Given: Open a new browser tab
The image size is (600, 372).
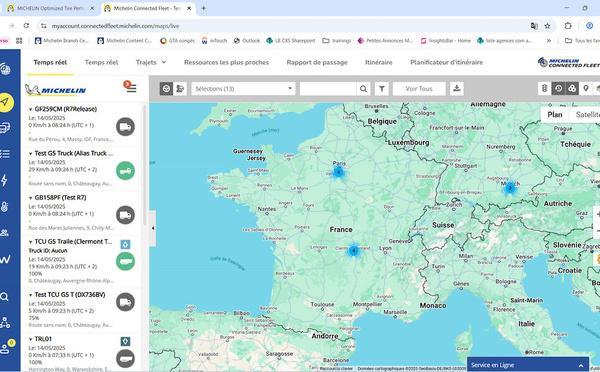Looking at the screenshot, I should coord(204,8).
